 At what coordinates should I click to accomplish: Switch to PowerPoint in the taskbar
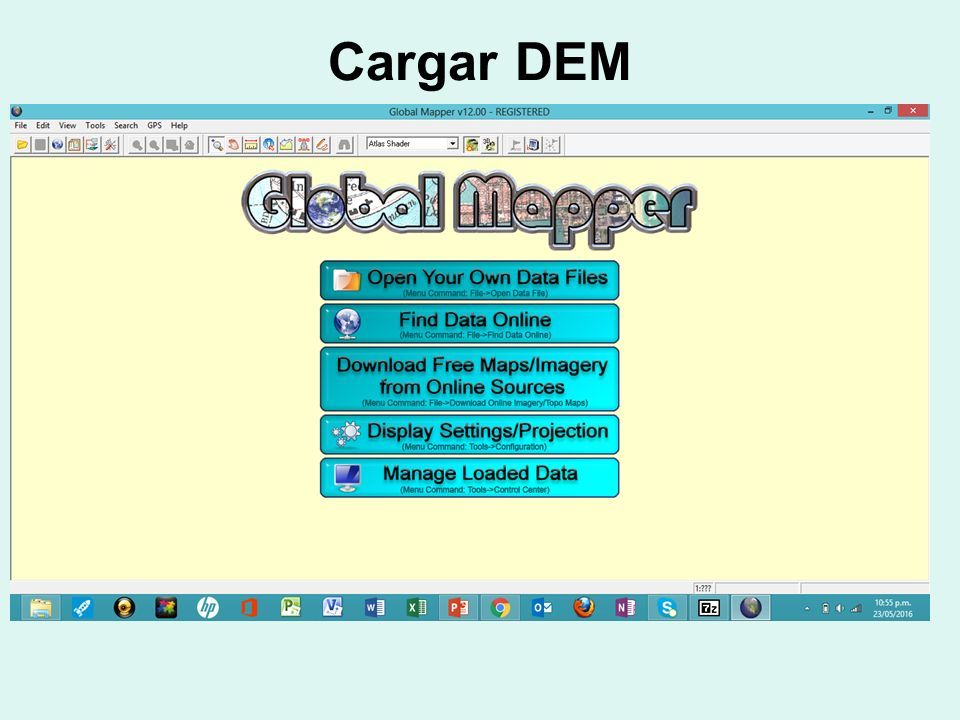[458, 607]
